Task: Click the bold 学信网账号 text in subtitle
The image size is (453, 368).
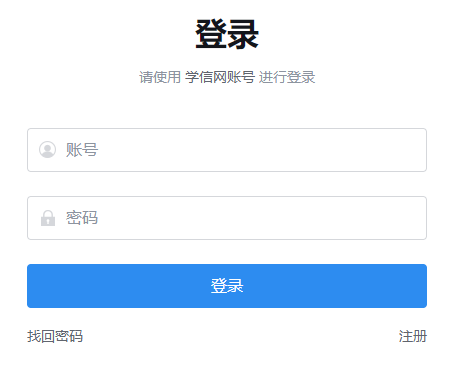Action: [220, 77]
